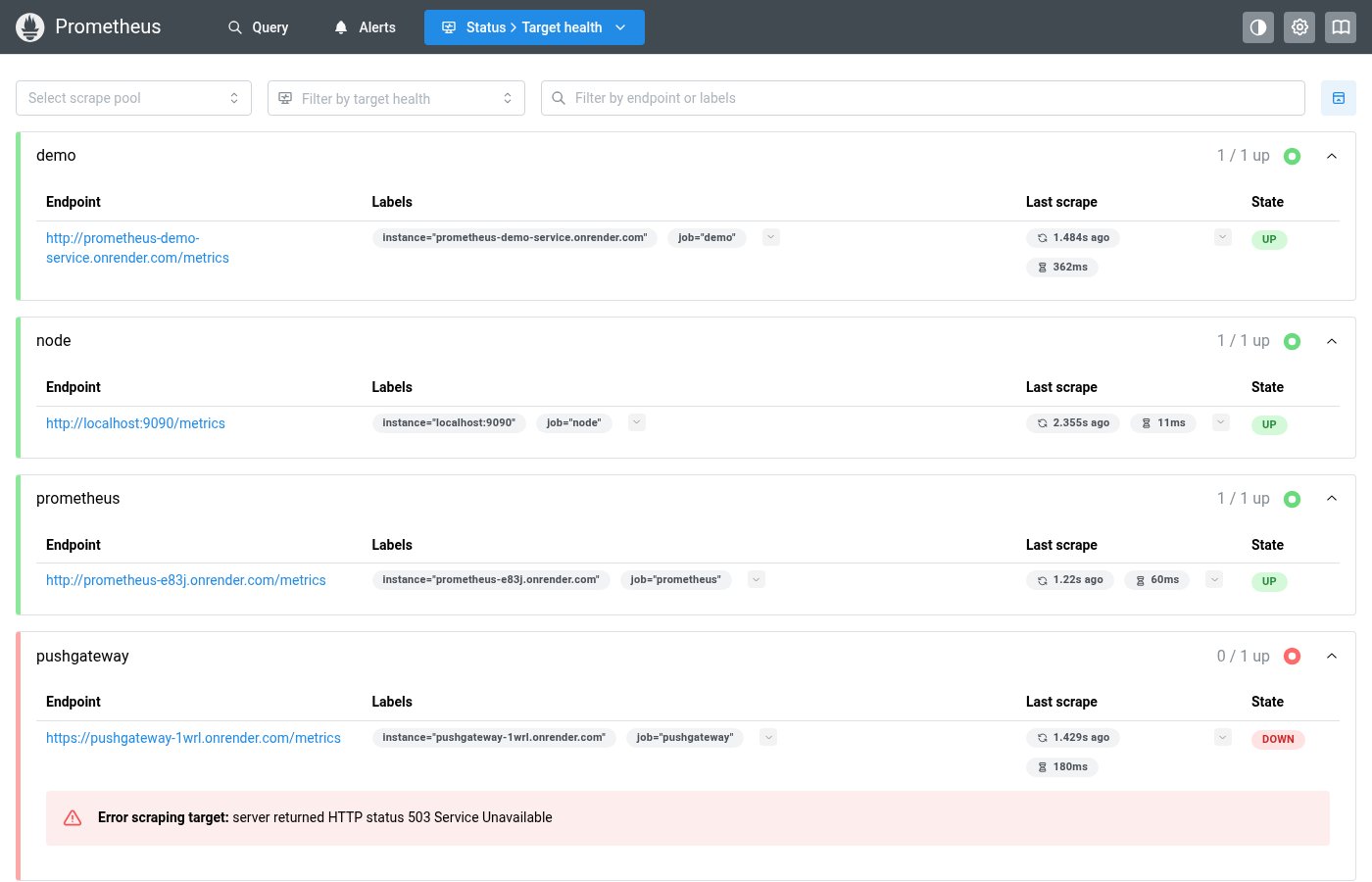Click the error warning triangle icon
Image resolution: width=1372 pixels, height=882 pixels.
pos(73,817)
